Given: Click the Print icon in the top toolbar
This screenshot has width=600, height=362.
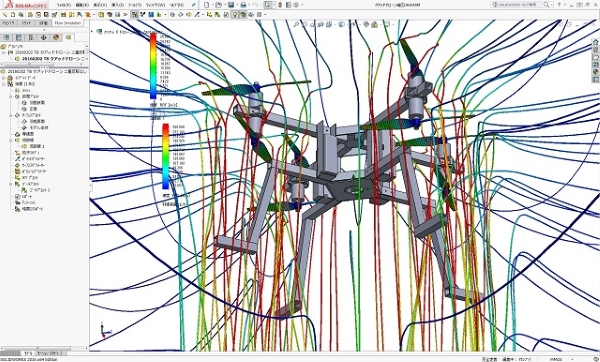Looking at the screenshot, I should point(243,5).
